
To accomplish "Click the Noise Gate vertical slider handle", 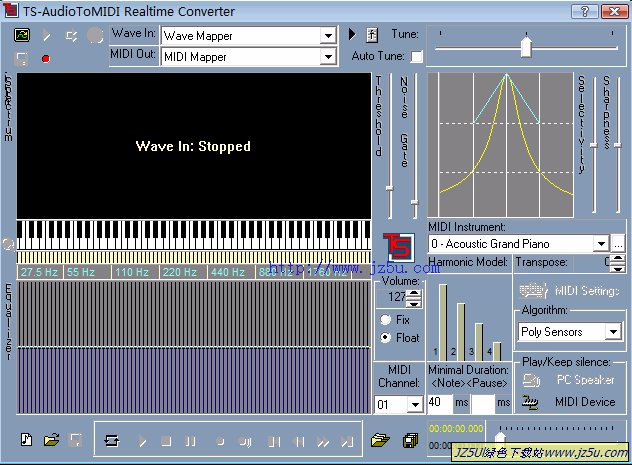I will coord(414,202).
